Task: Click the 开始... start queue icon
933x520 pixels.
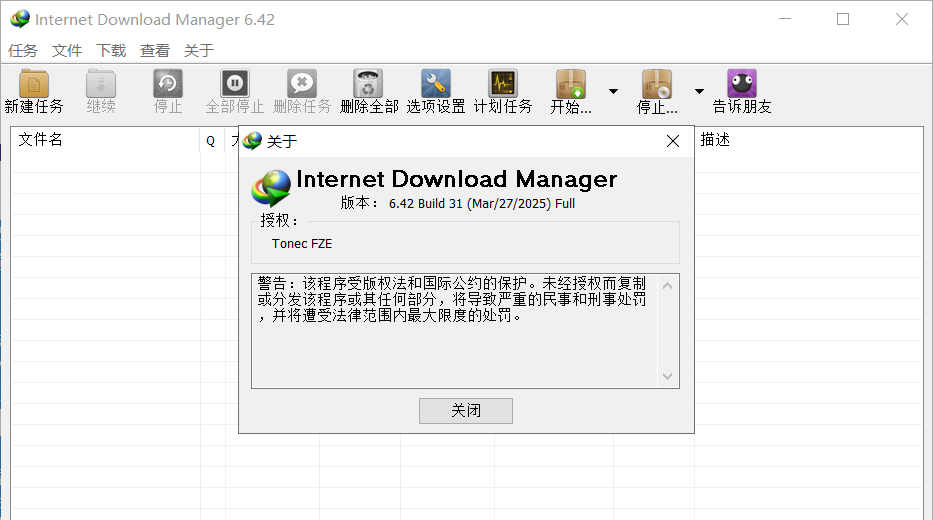Action: (x=571, y=84)
